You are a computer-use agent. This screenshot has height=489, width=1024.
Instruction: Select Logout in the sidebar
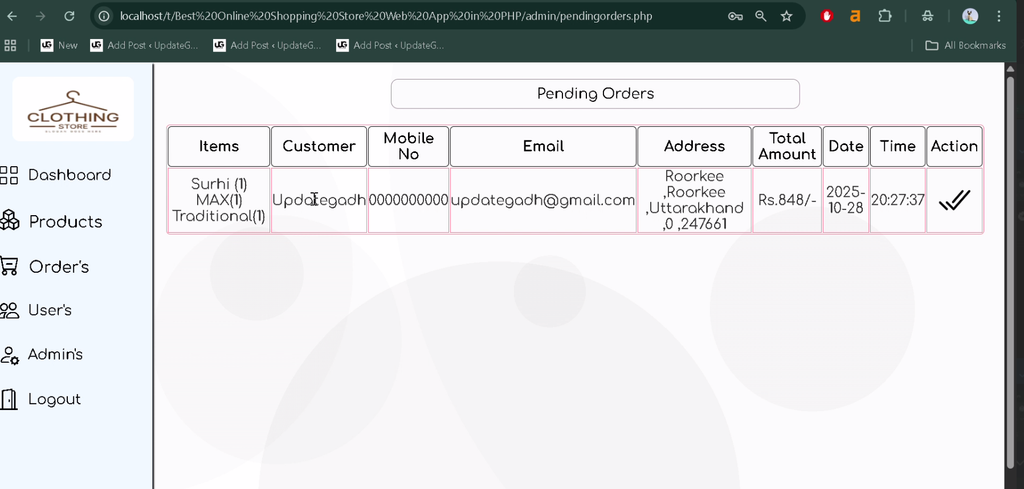click(54, 399)
